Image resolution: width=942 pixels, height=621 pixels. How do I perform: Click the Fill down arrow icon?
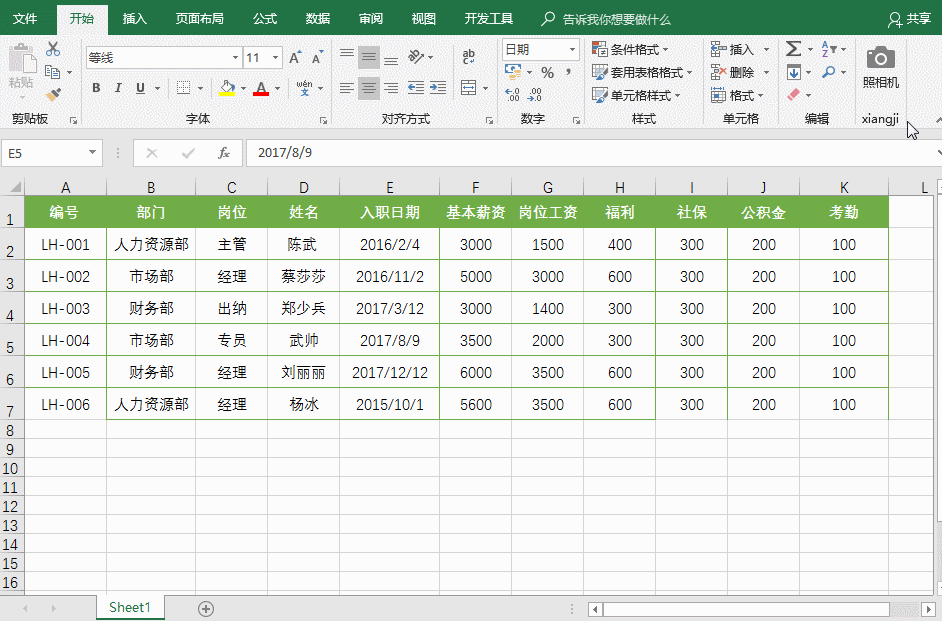794,73
